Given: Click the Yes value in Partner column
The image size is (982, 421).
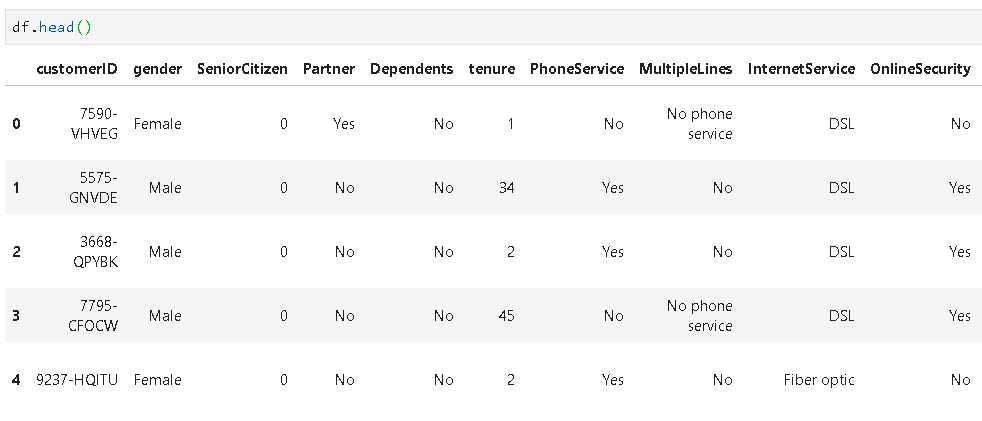Looking at the screenshot, I should pyautogui.click(x=344, y=124).
